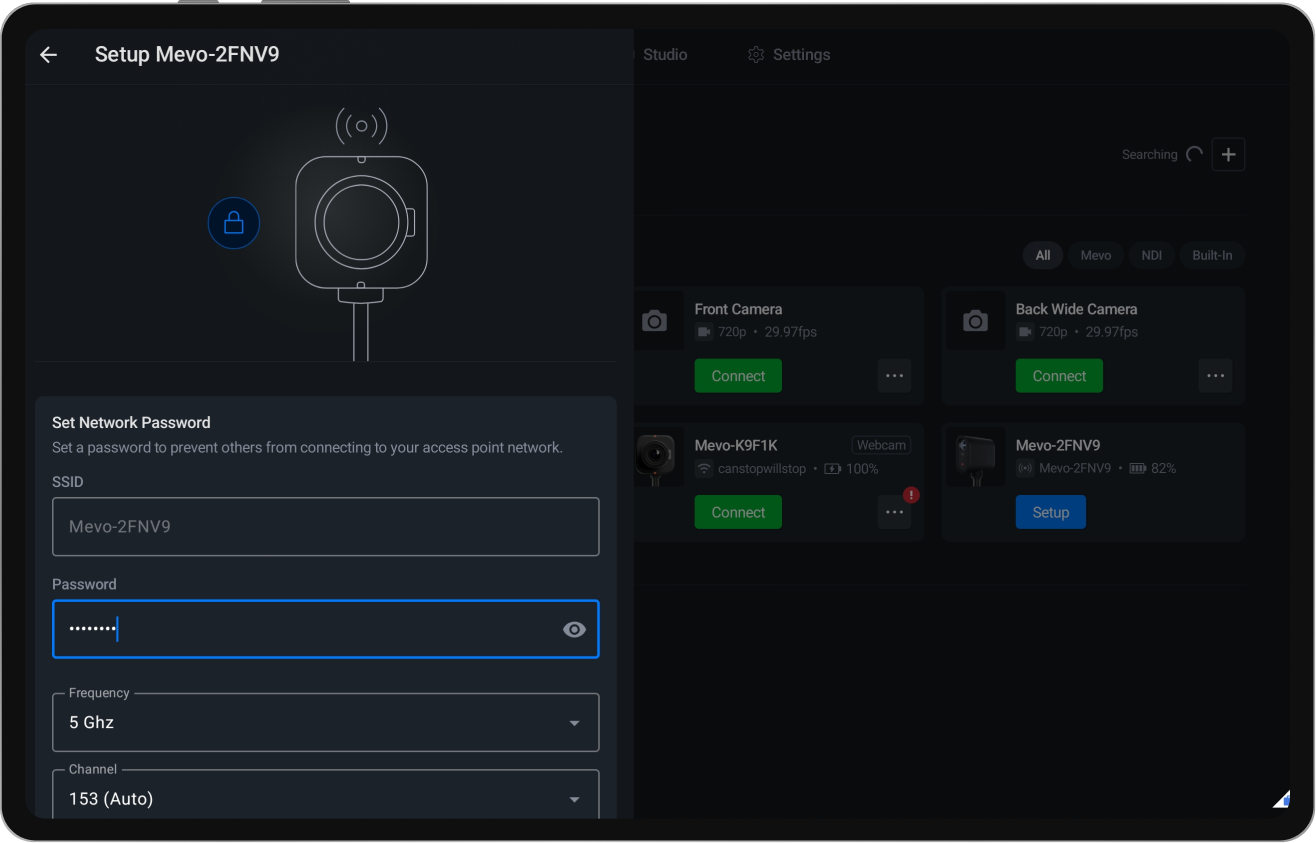The width and height of the screenshot is (1316, 843).
Task: Open the Frequency dropdown
Action: (x=326, y=722)
